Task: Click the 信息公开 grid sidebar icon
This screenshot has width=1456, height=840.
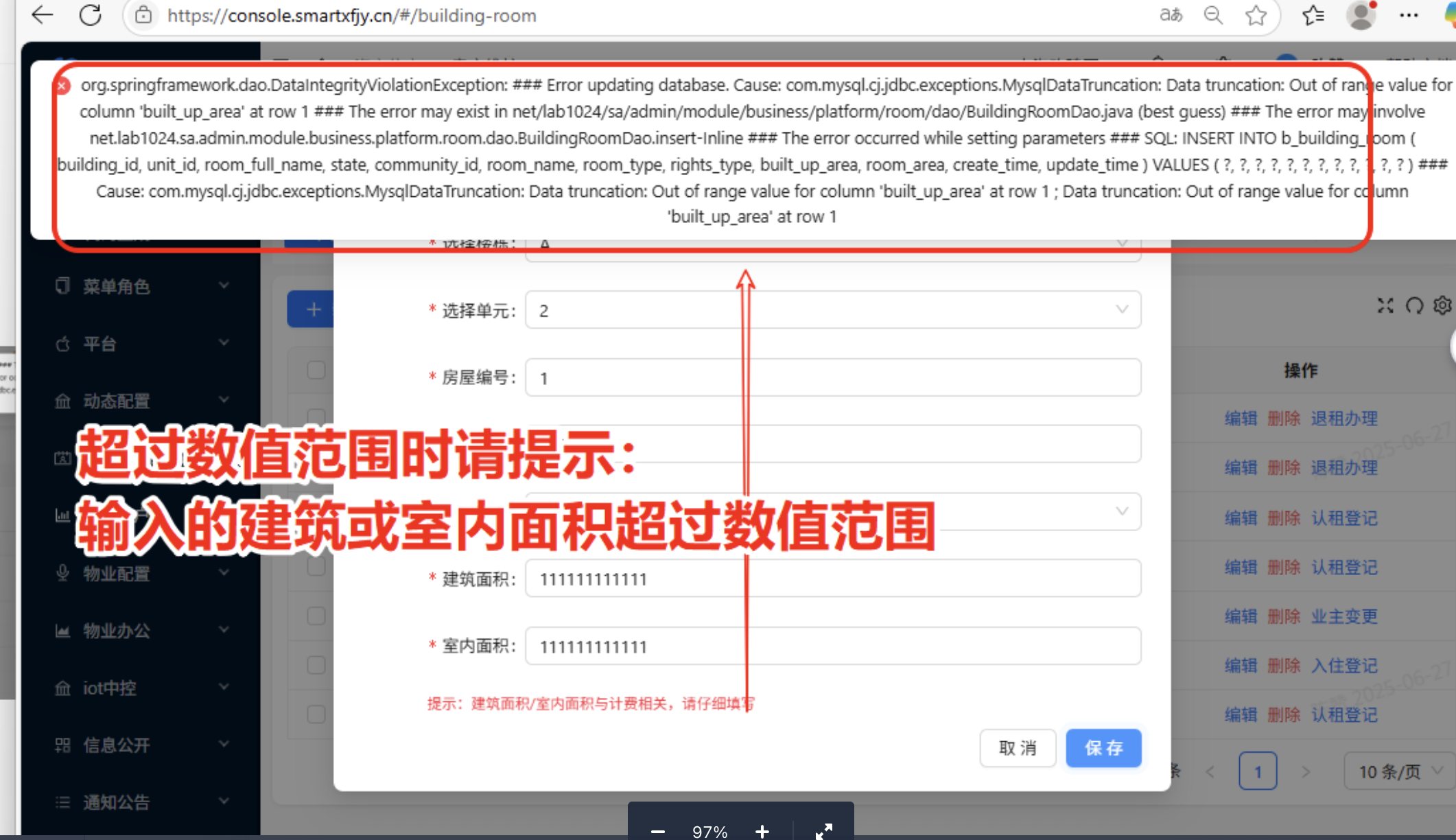Action: point(62,745)
